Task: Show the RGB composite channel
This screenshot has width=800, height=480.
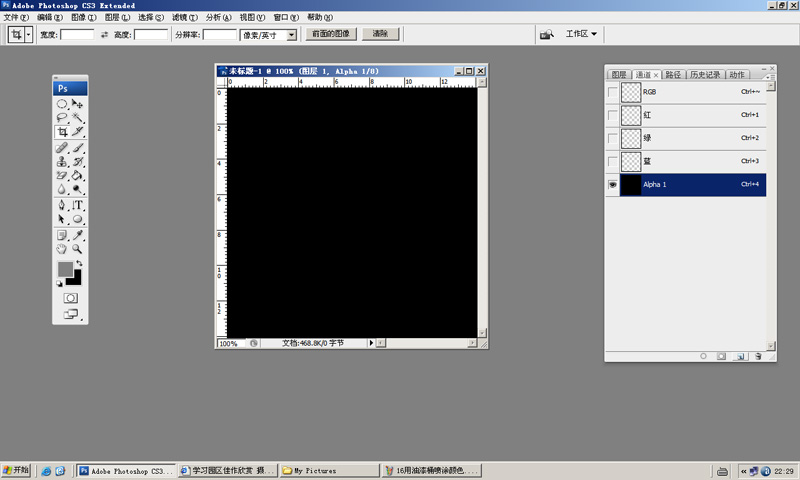Action: coord(612,92)
